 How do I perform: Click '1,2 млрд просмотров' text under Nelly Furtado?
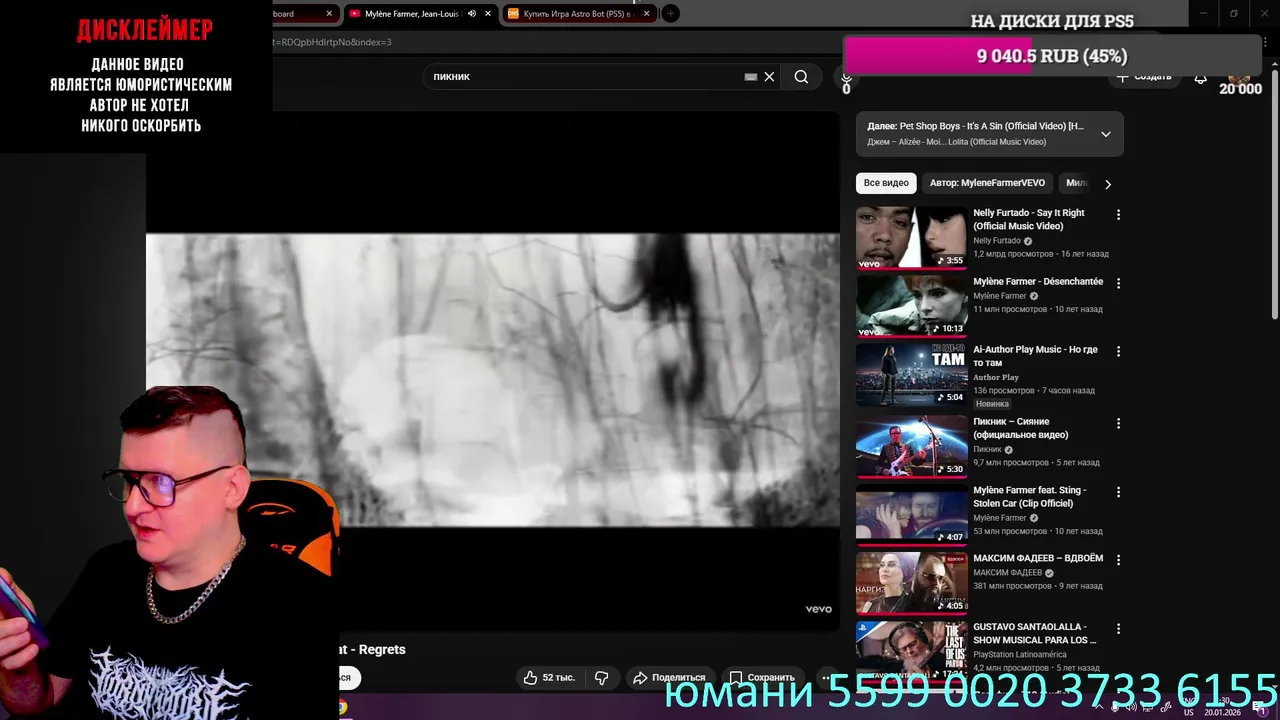tap(1014, 254)
